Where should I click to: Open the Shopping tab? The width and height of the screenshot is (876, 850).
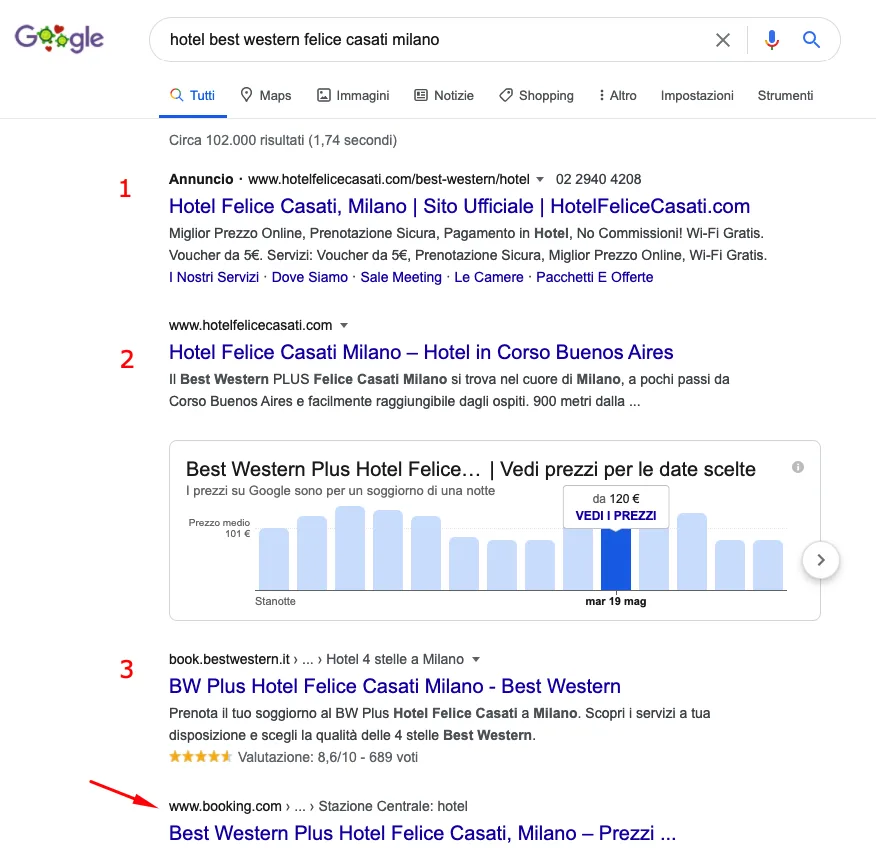[x=536, y=96]
